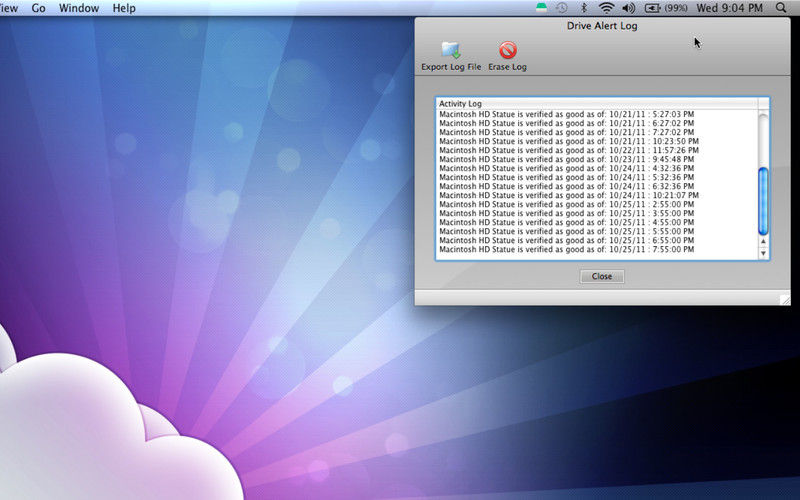The height and width of the screenshot is (500, 800).
Task: Click the Activity Log column header
Action: tap(596, 104)
